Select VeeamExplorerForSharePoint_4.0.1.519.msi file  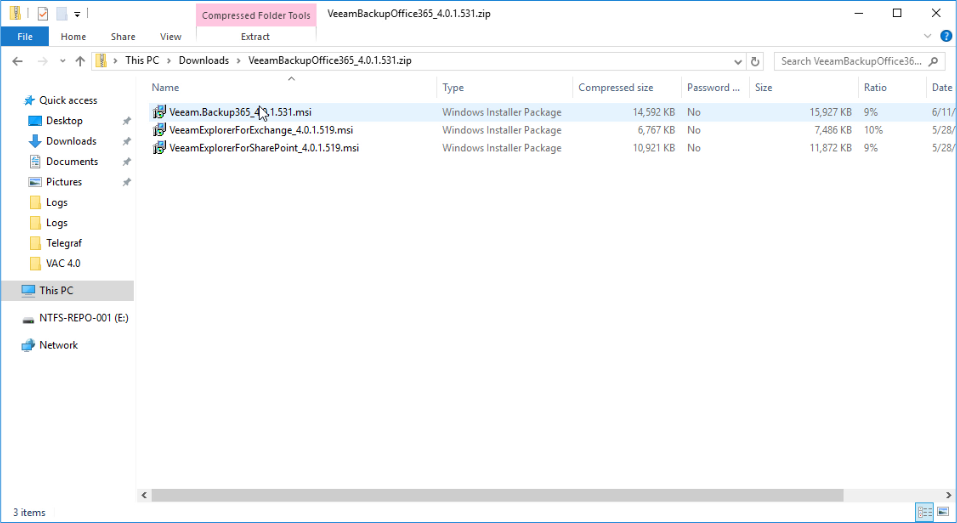264,148
